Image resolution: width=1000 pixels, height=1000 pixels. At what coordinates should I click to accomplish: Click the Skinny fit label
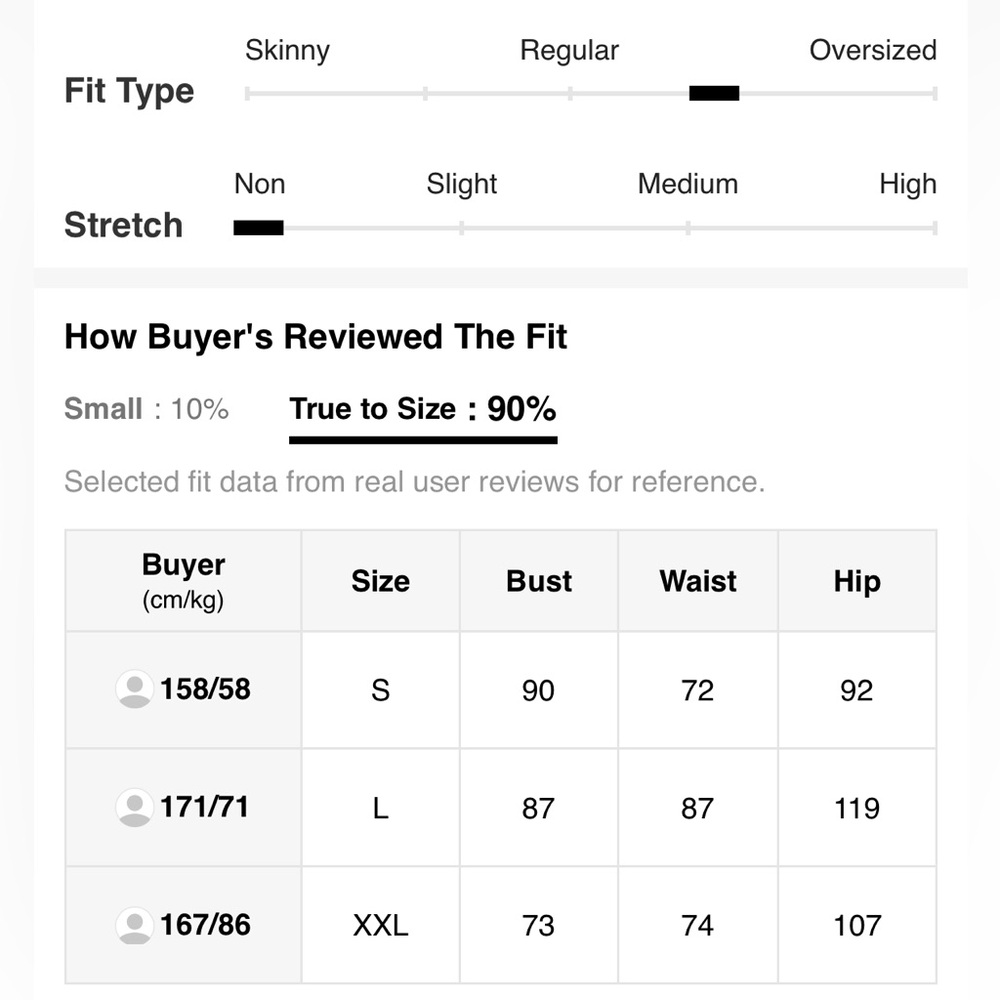pos(288,50)
